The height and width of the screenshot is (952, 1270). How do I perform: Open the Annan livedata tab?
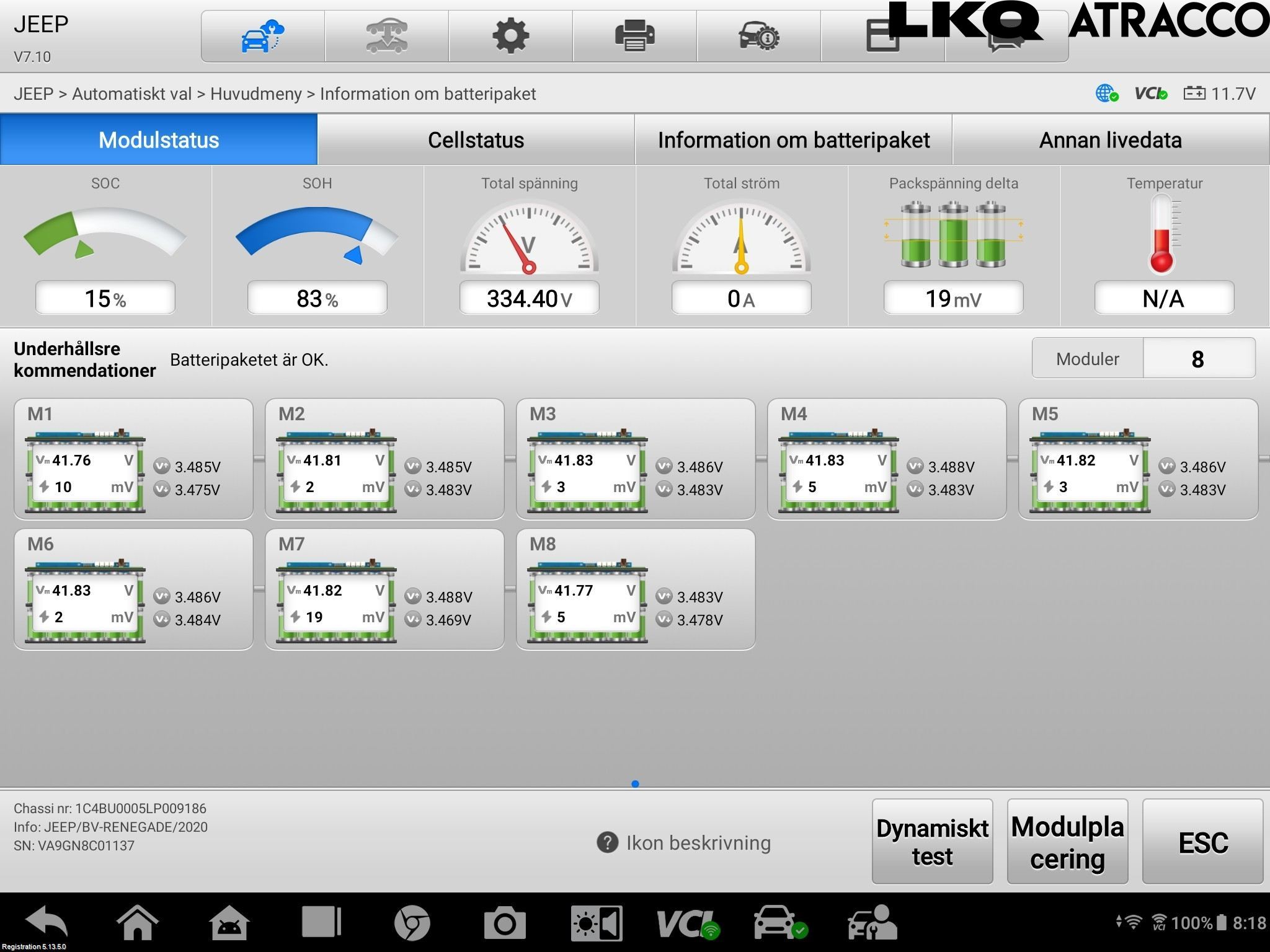1111,139
